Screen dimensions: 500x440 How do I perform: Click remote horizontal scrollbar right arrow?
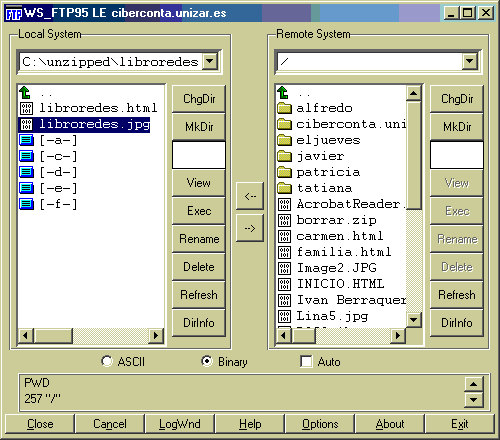[x=397, y=335]
